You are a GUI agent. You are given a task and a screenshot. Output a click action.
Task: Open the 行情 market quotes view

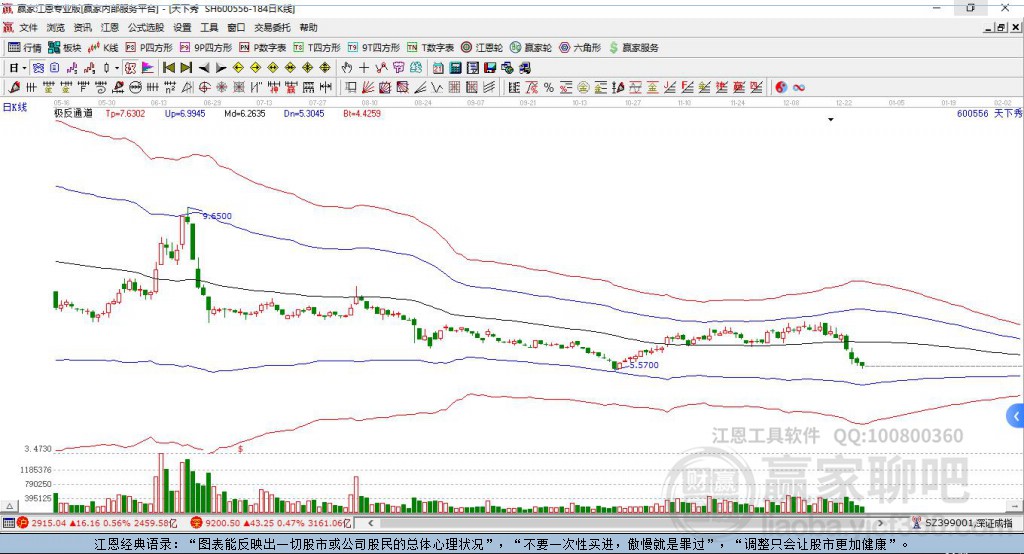pos(25,48)
